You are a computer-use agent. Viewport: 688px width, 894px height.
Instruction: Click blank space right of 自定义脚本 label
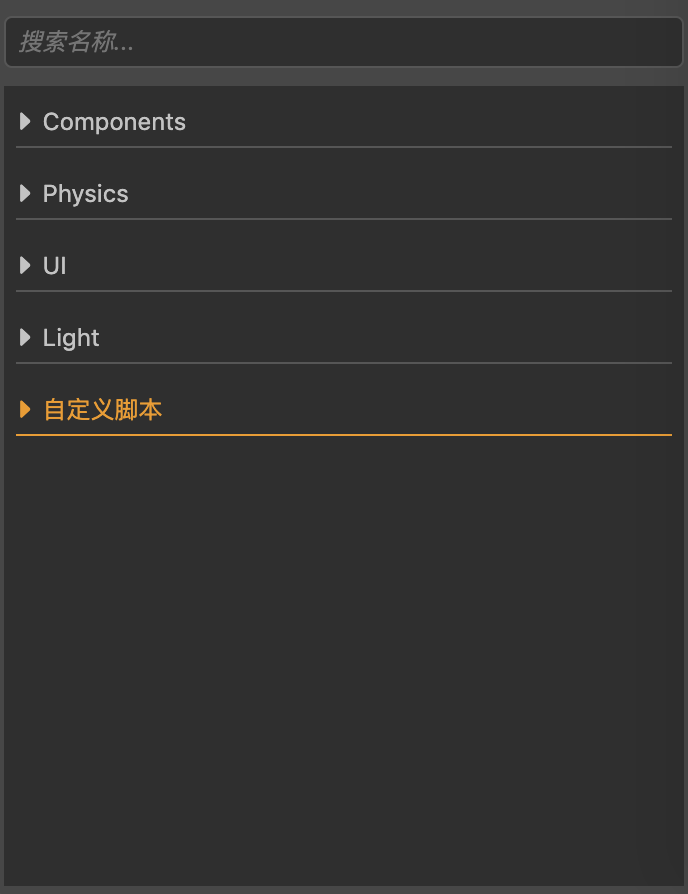click(x=420, y=410)
